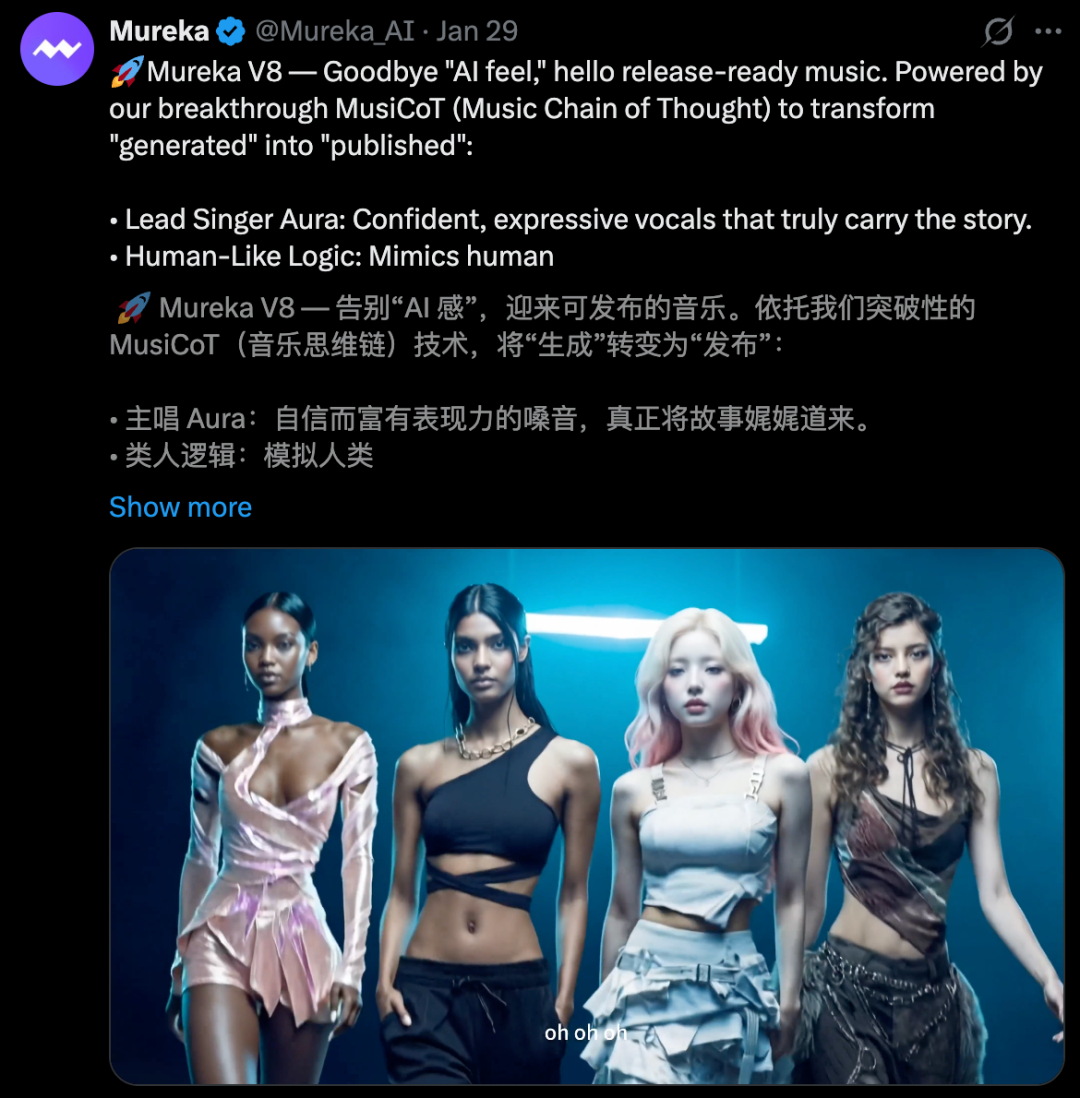1080x1098 pixels.
Task: Click the blue verified badge beside Mureka
Action: 230,32
